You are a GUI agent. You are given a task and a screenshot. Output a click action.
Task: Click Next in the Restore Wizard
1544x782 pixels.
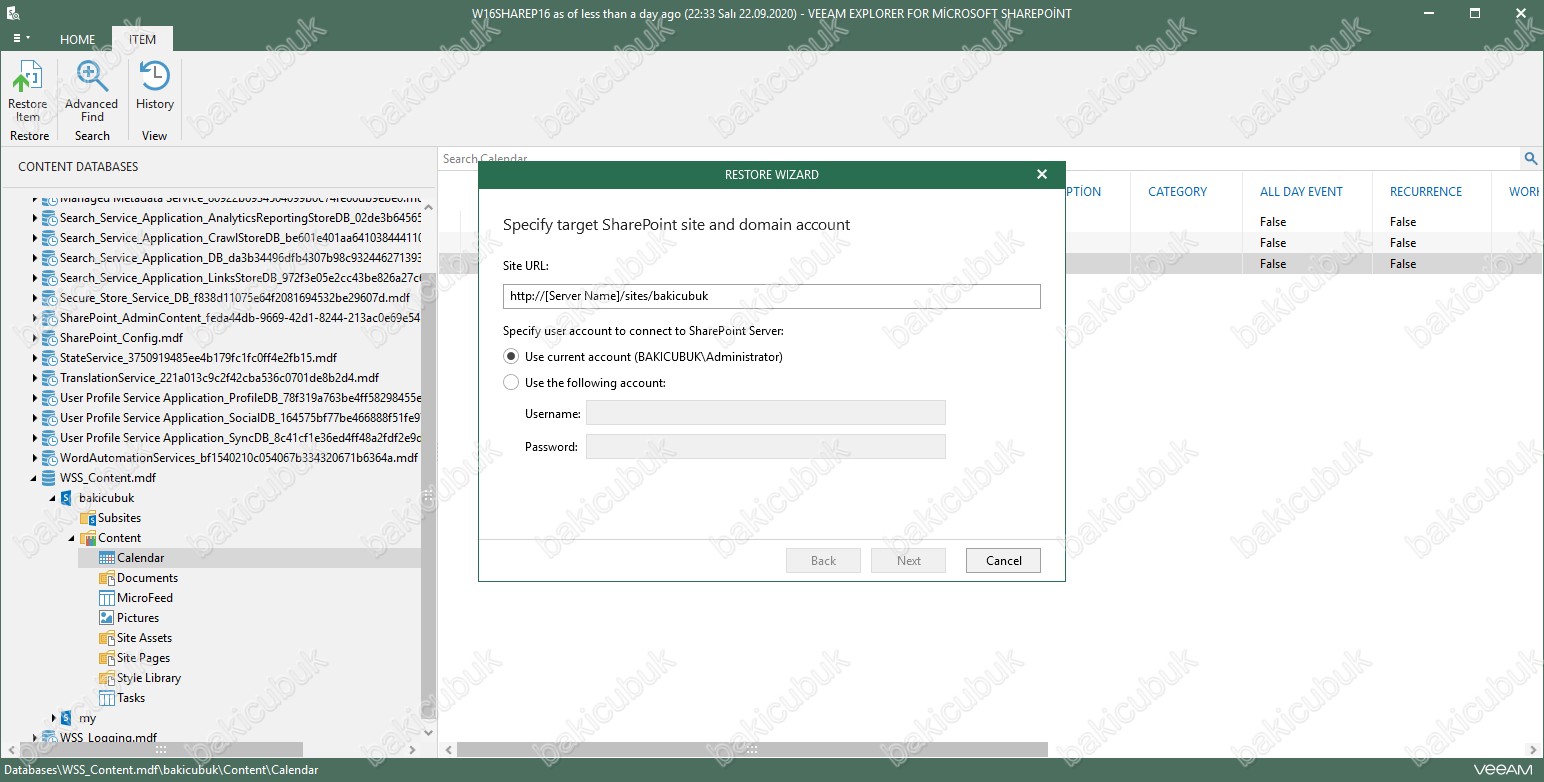[908, 561]
